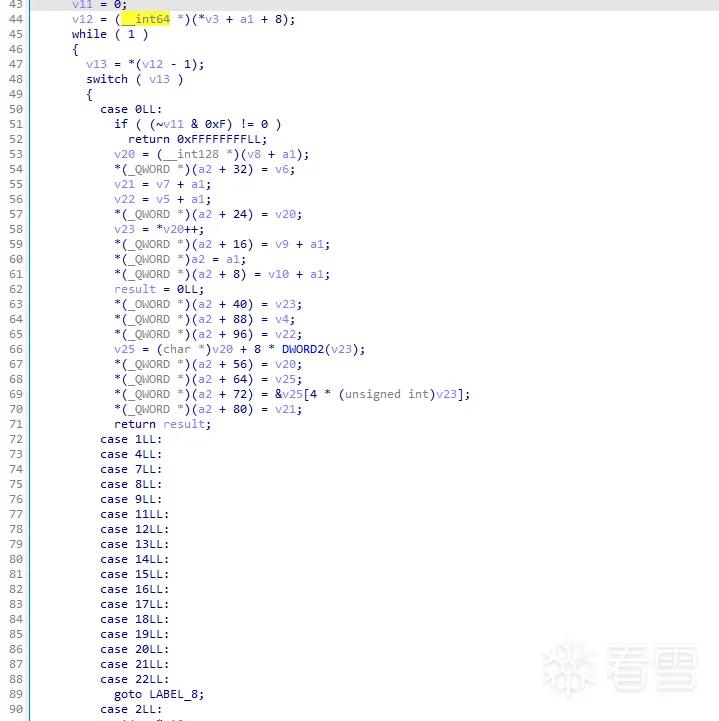Click the 'case 11LL:' label
This screenshot has width=719, height=721.
[135, 514]
